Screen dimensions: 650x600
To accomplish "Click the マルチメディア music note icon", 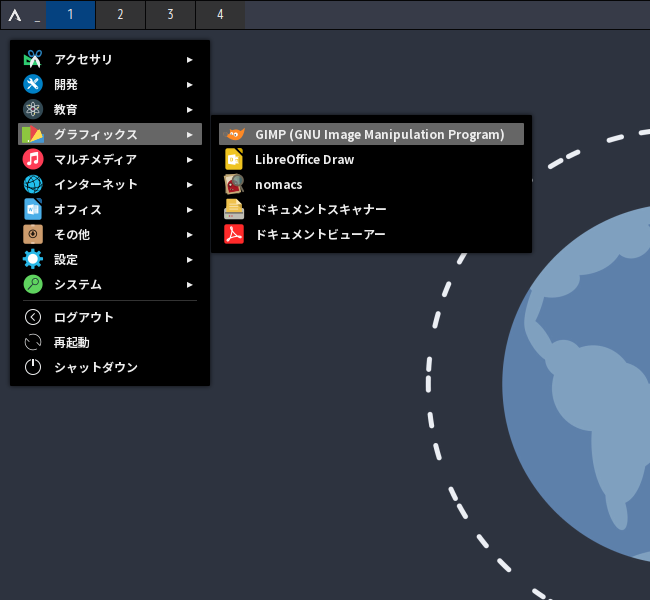I will point(33,159).
